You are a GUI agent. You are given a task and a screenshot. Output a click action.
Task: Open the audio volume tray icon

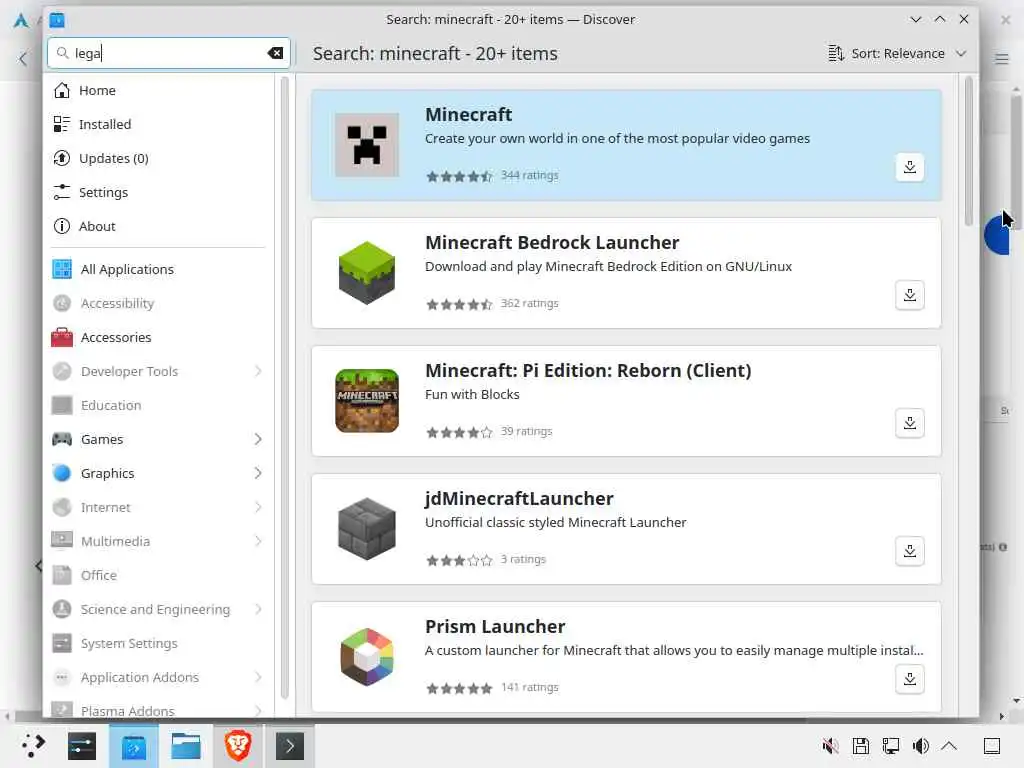tap(921, 746)
